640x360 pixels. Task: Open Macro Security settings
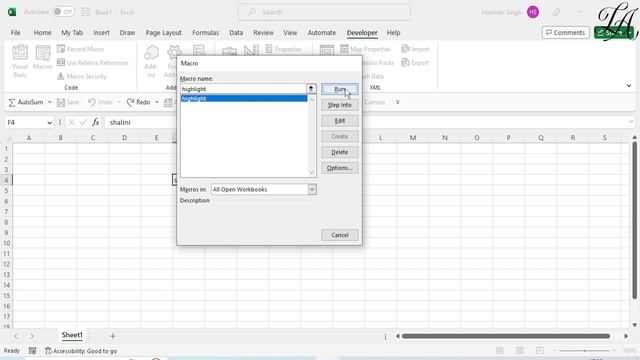click(82, 76)
